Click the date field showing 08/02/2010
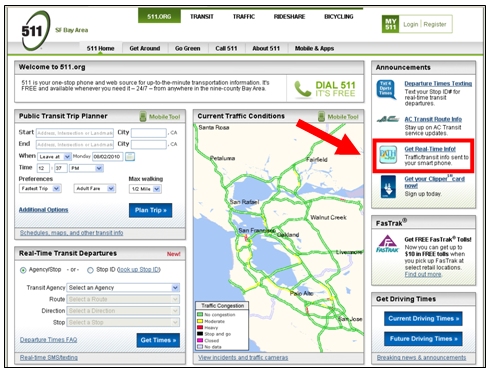Viewport: 489px width, 373px height. pyautogui.click(x=108, y=156)
